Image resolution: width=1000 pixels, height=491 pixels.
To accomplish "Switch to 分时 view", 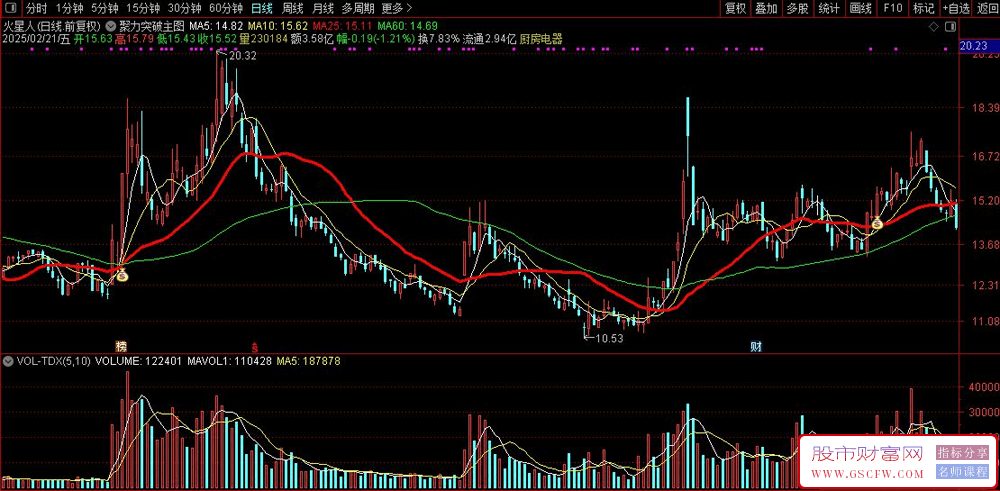I will tap(36, 8).
